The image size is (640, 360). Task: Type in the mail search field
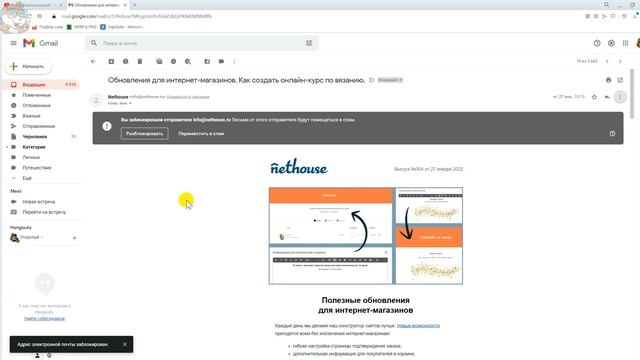coord(202,43)
